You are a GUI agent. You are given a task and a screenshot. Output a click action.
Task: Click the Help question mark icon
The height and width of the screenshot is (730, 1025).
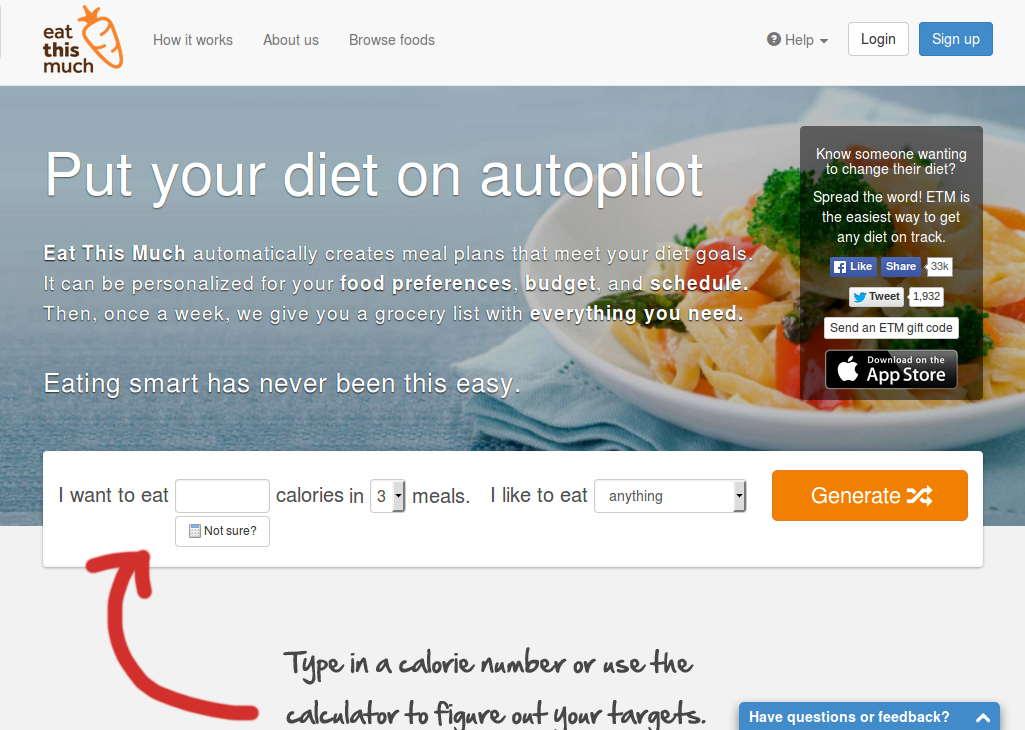(774, 39)
